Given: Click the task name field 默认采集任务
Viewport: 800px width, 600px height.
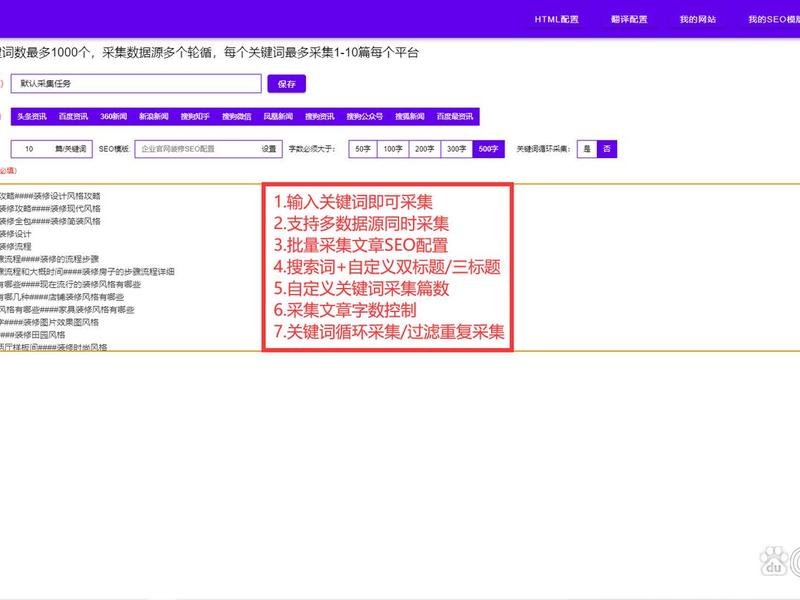Looking at the screenshot, I should pyautogui.click(x=136, y=84).
